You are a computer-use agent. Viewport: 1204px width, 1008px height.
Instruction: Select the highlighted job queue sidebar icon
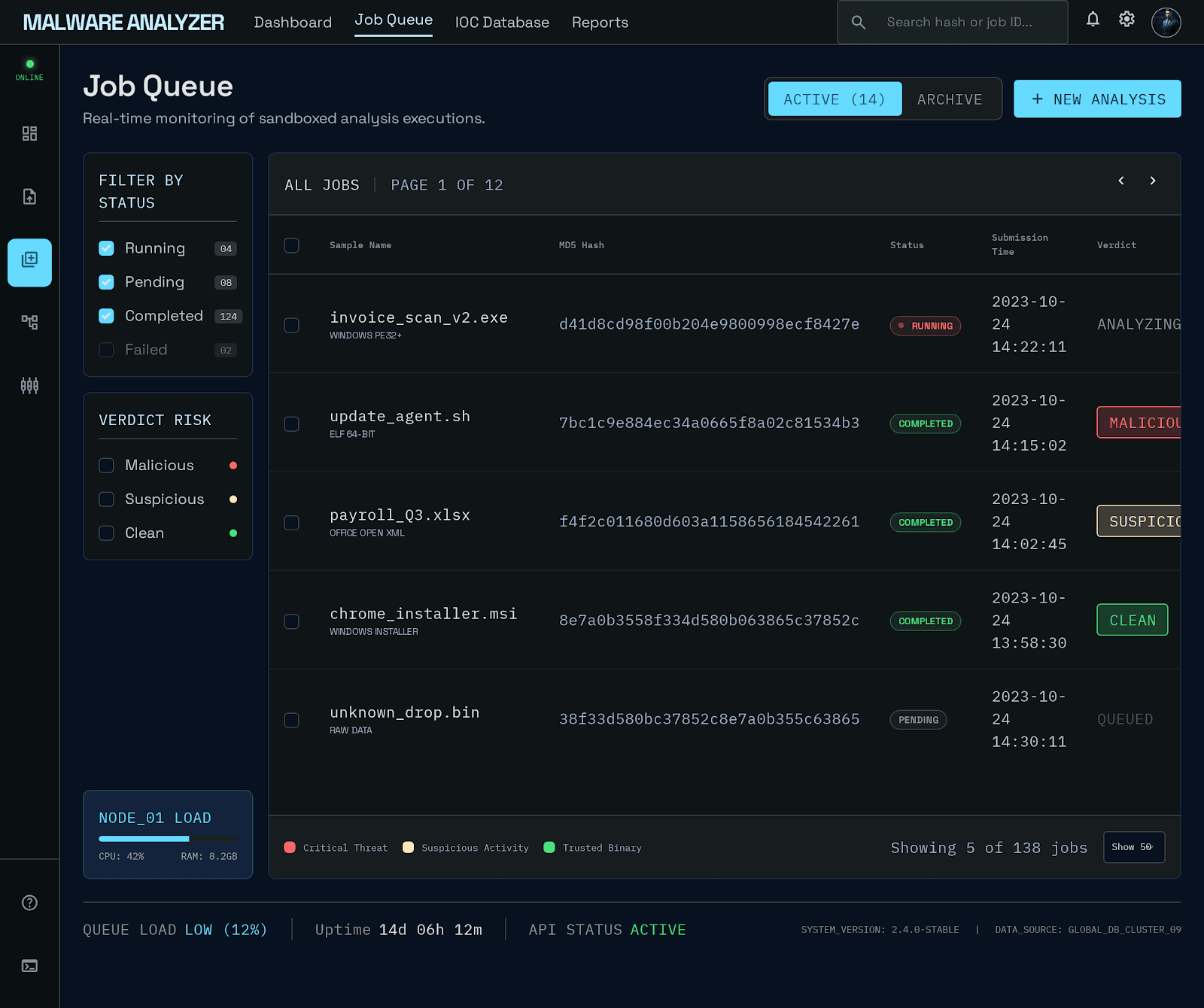click(29, 263)
